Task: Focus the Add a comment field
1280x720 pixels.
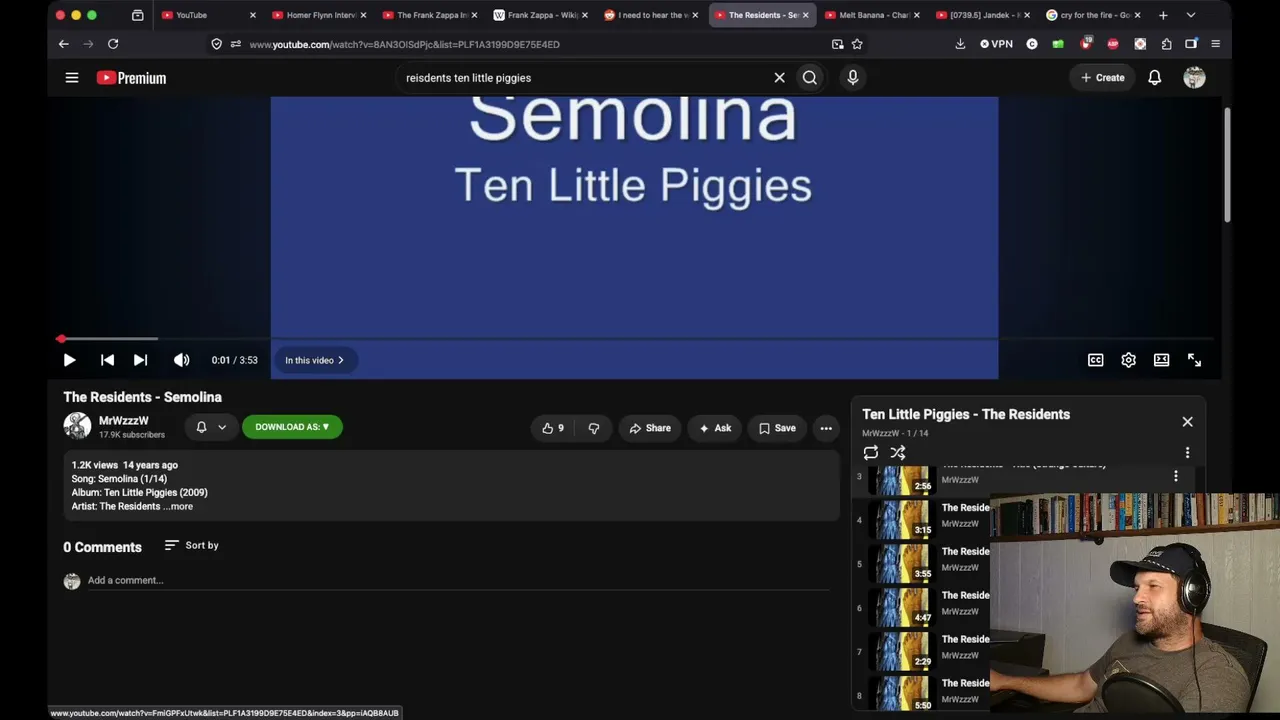Action: pyautogui.click(x=458, y=580)
